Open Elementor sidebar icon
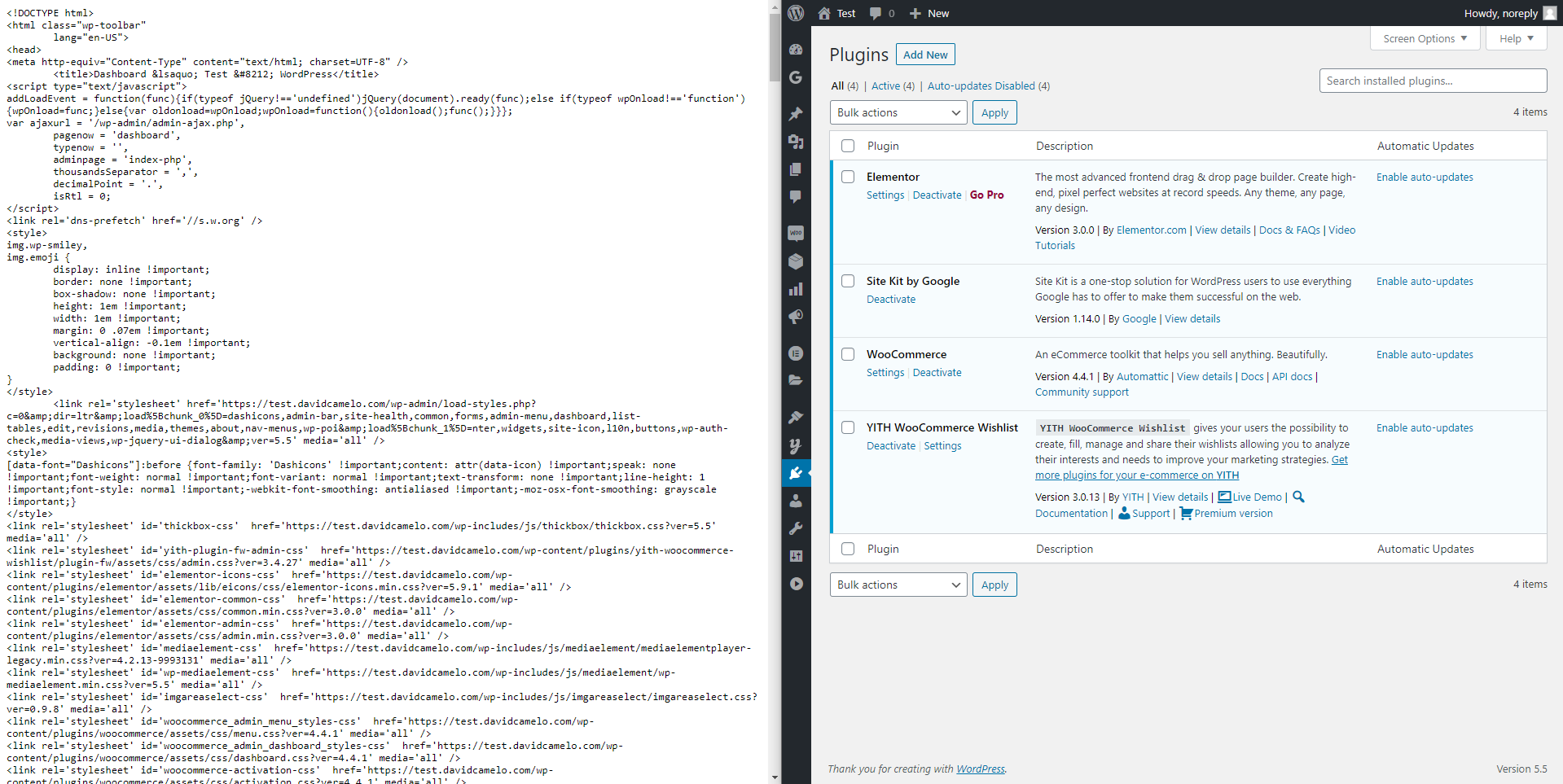The height and width of the screenshot is (784, 1563). click(796, 353)
